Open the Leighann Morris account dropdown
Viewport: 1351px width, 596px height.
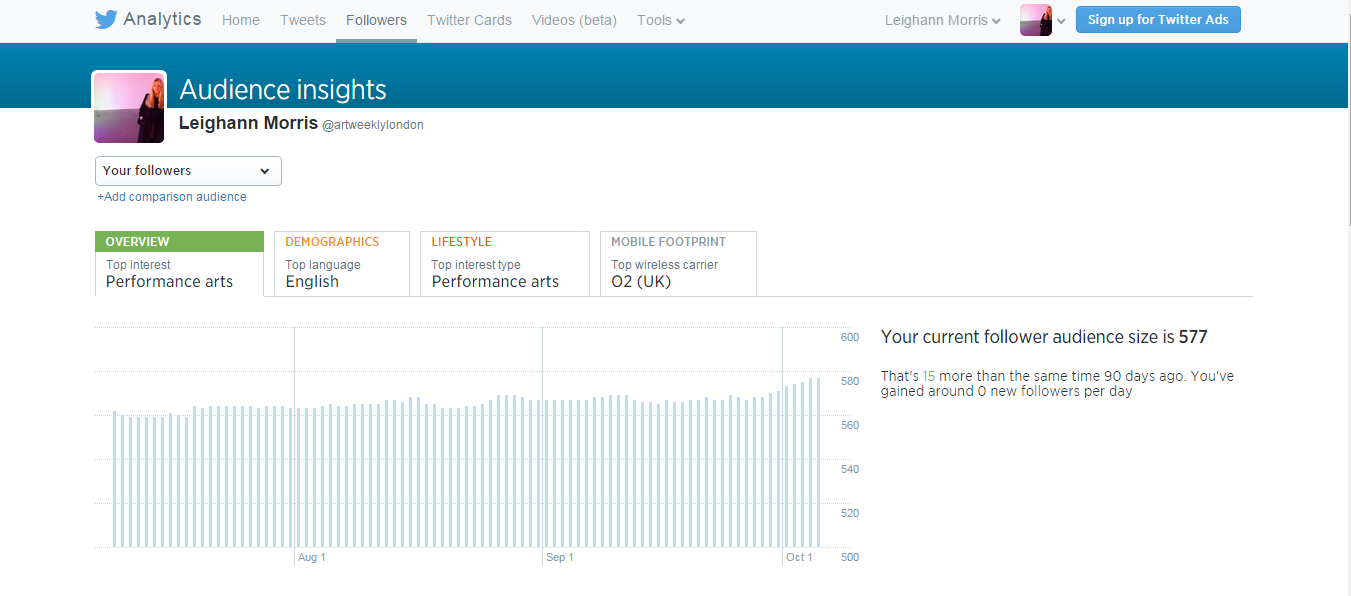[x=942, y=20]
